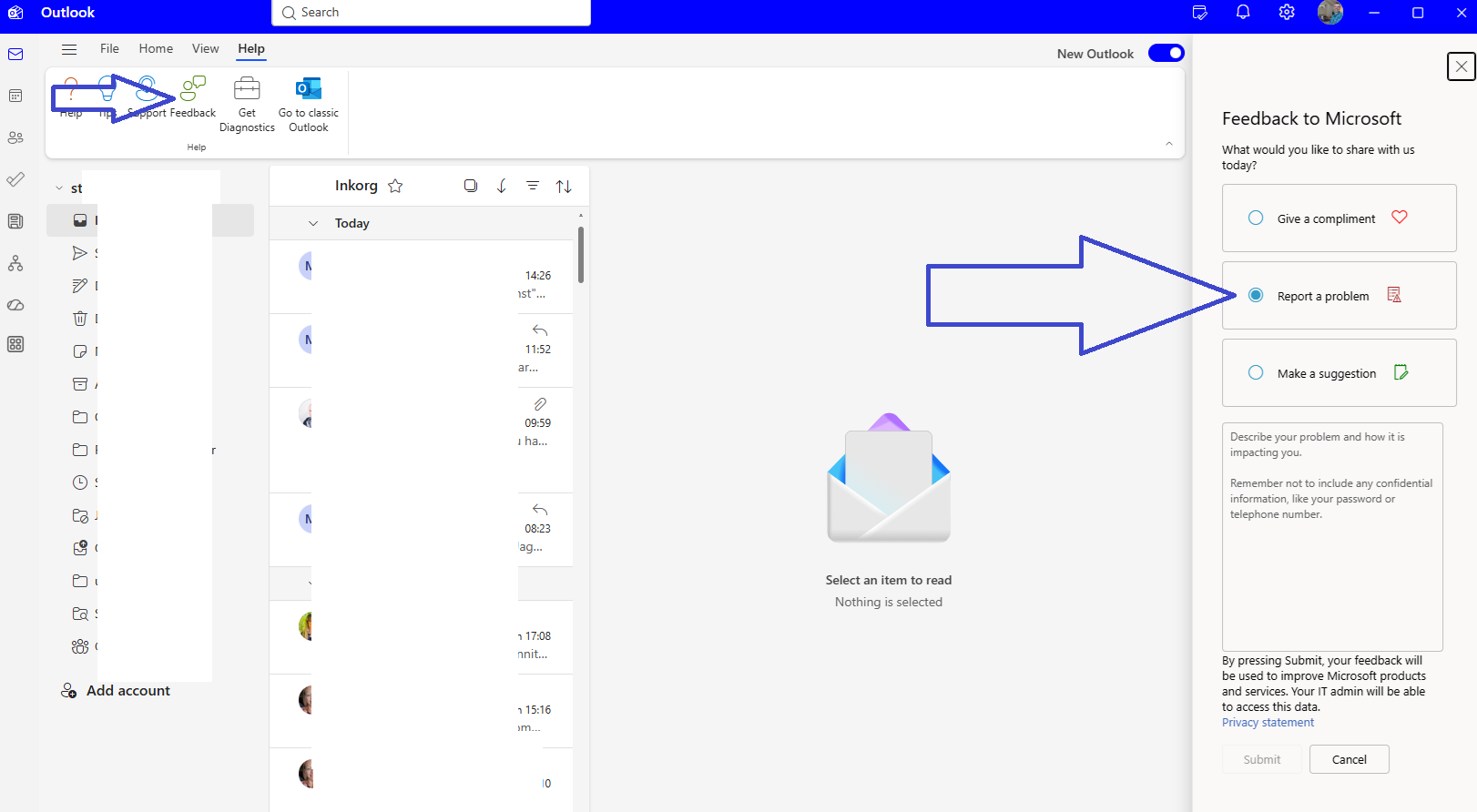Open the Jump to arrow in message list
This screenshot has height=812, width=1477.
[x=502, y=186]
